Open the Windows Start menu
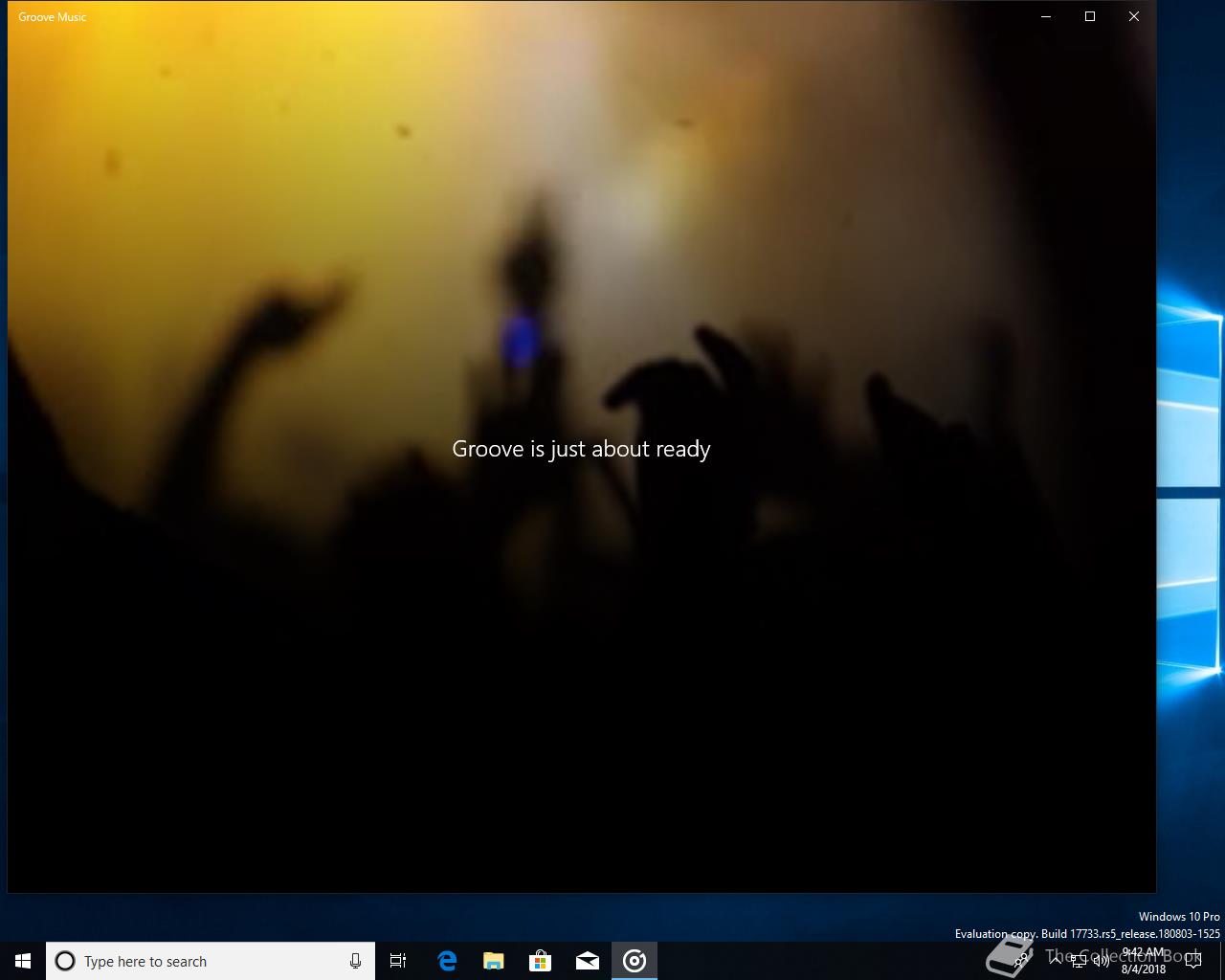Viewport: 1225px width, 980px height. 23,961
